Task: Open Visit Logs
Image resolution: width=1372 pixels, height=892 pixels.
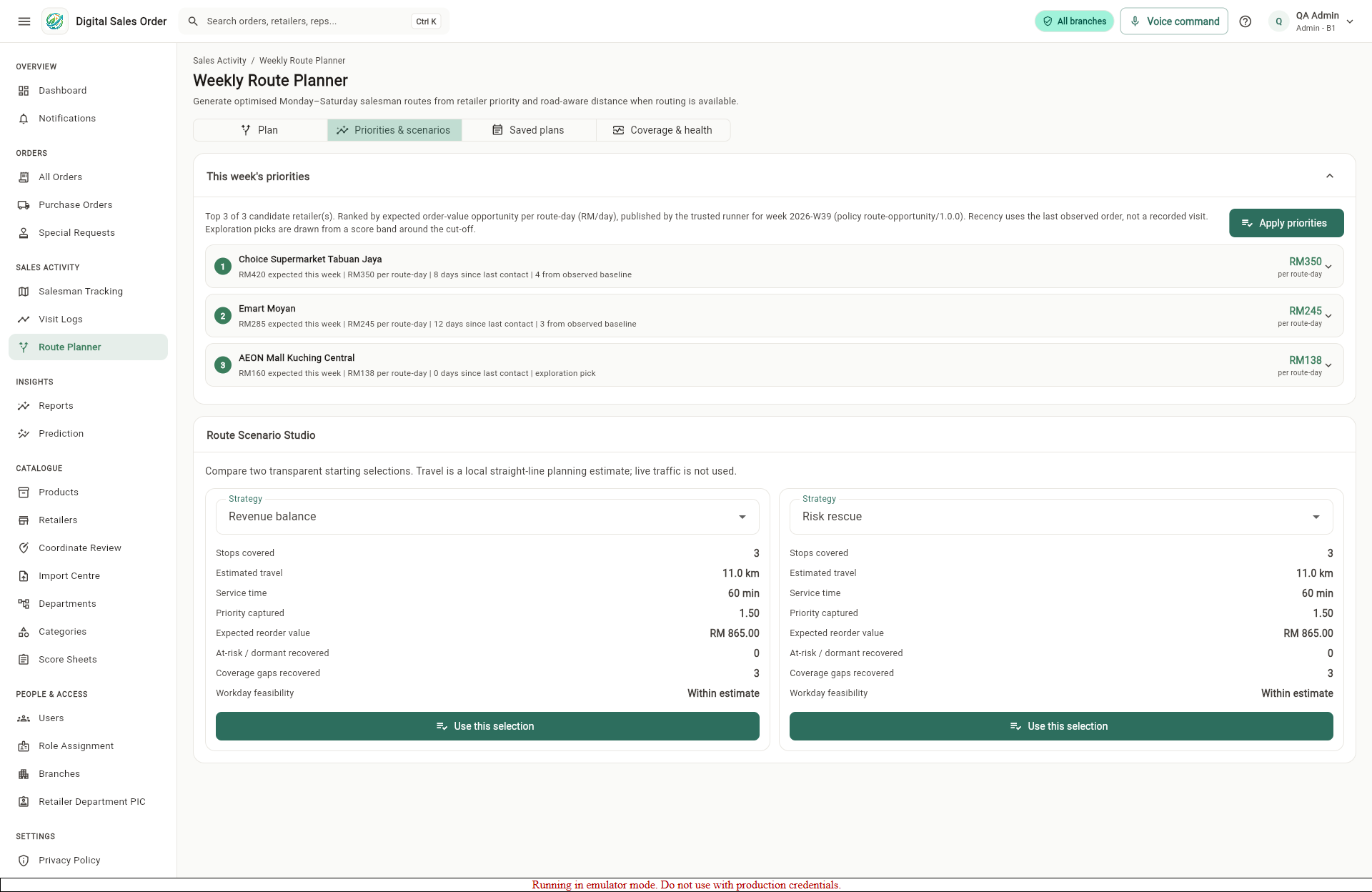Action: pyautogui.click(x=88, y=319)
